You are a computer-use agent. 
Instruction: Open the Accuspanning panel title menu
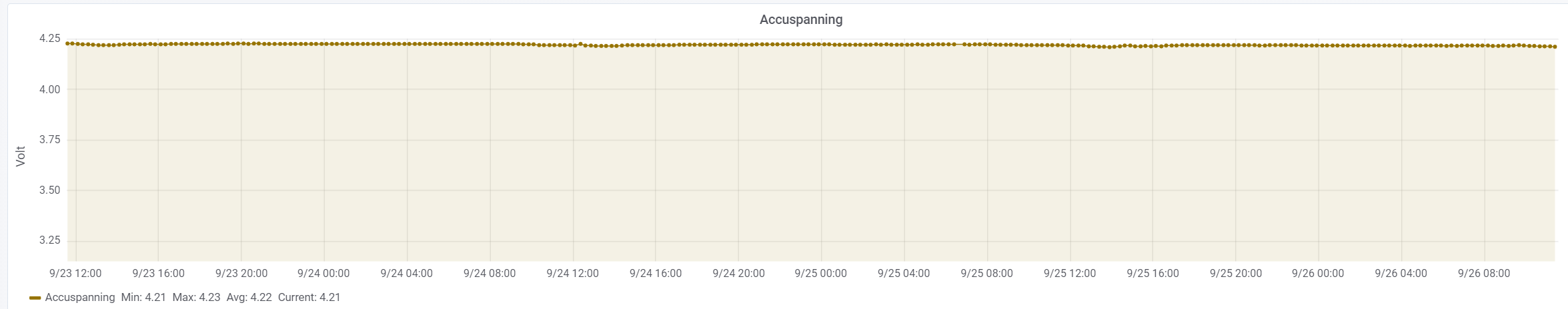tap(800, 19)
